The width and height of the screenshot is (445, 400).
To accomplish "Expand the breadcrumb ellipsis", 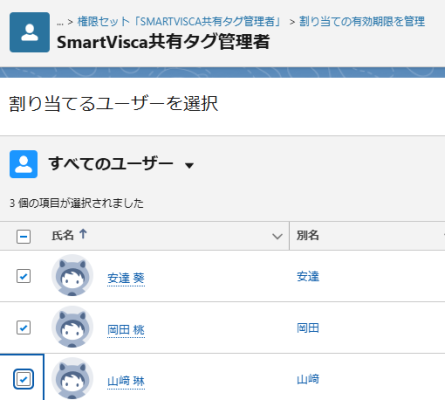I will point(60,23).
